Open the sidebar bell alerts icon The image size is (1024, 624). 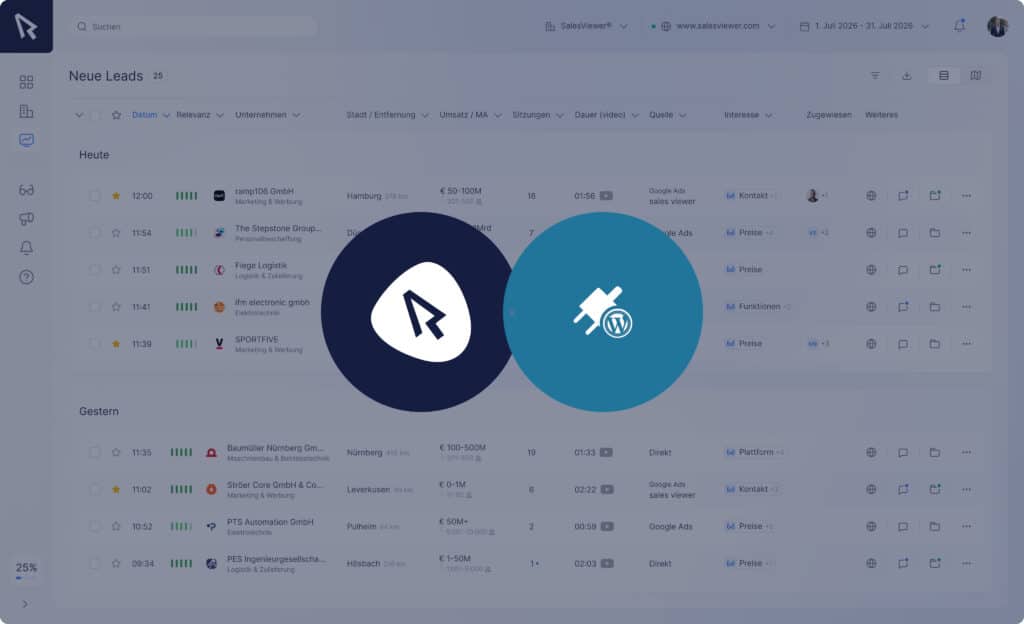(26, 248)
